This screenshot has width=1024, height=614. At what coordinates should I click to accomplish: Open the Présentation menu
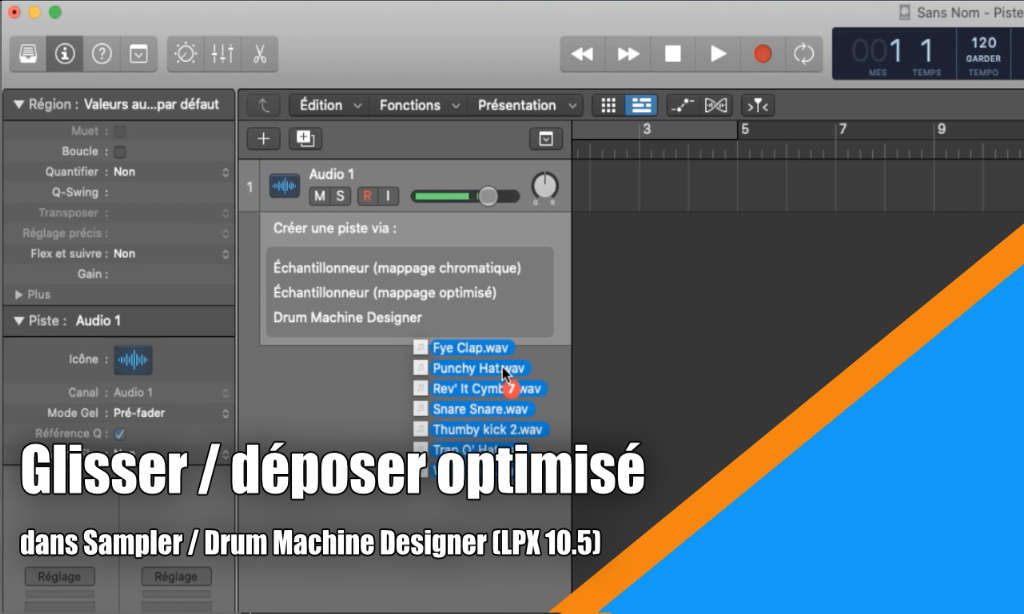pos(517,104)
